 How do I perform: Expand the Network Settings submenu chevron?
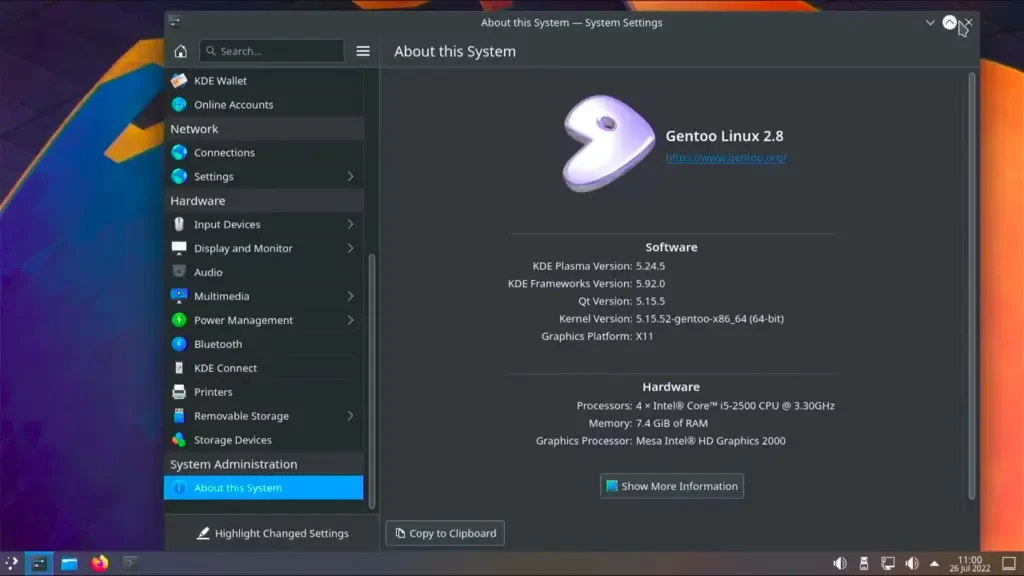[x=351, y=176]
